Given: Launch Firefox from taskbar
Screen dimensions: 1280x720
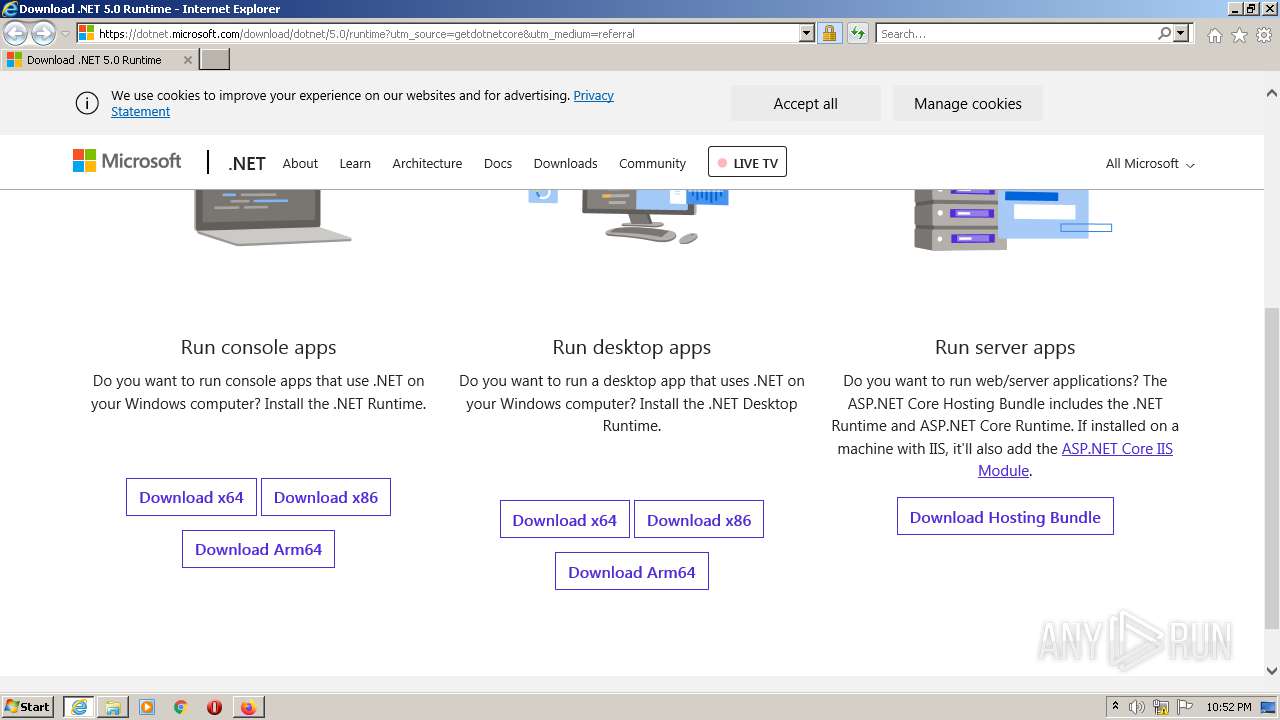Looking at the screenshot, I should (x=248, y=707).
